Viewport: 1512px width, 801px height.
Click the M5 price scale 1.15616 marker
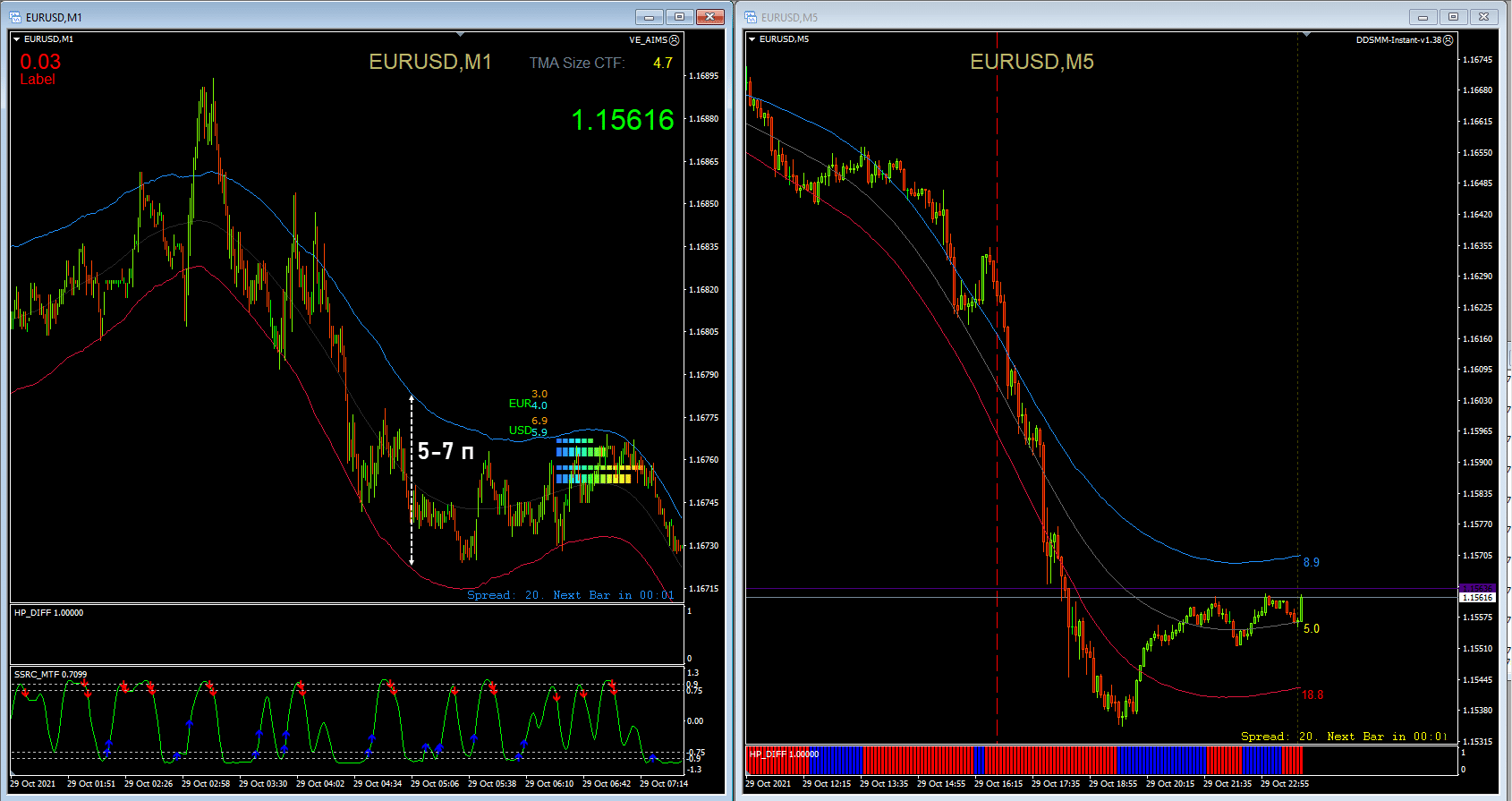[x=1476, y=597]
